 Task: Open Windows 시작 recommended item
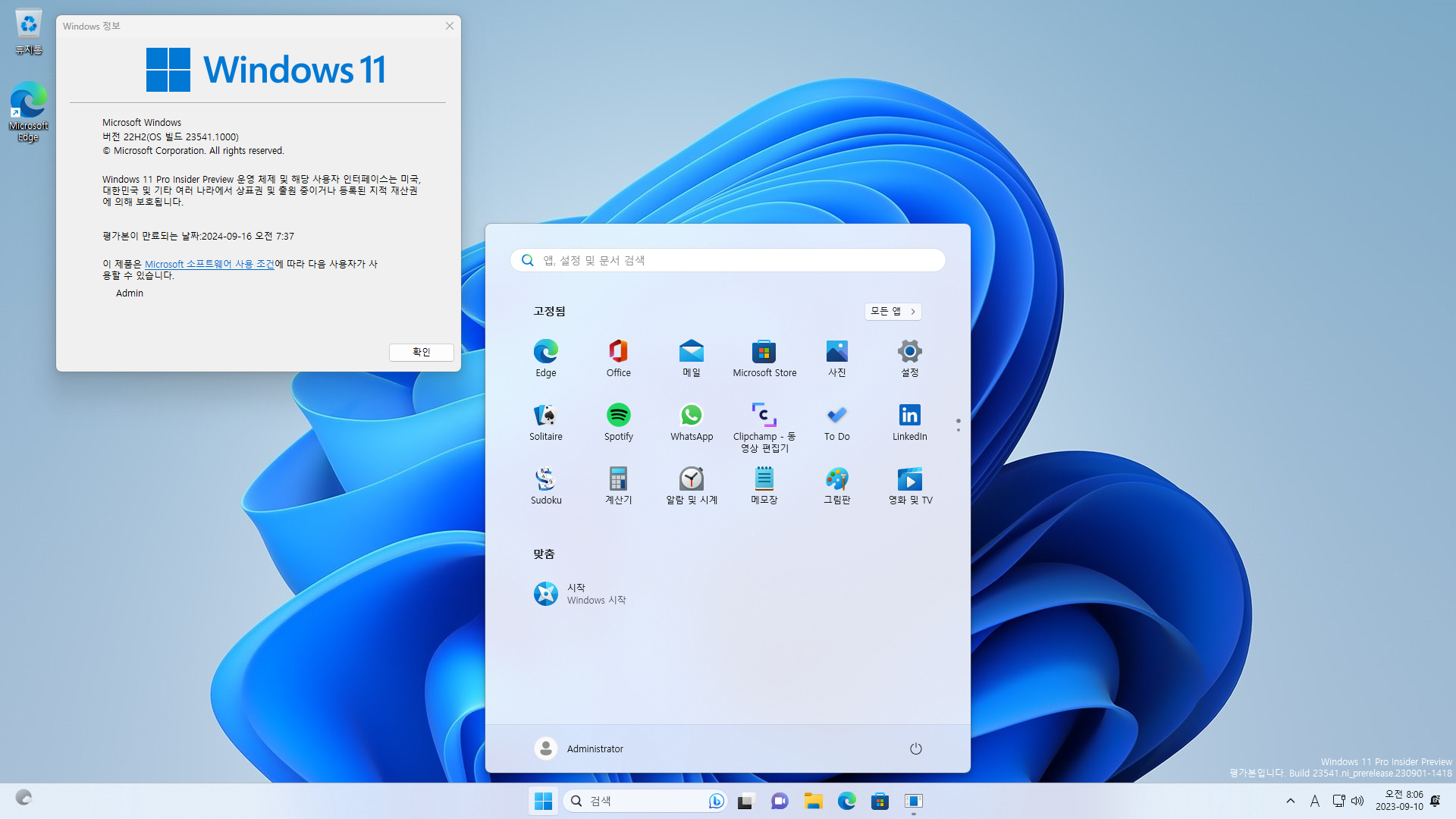(x=580, y=594)
